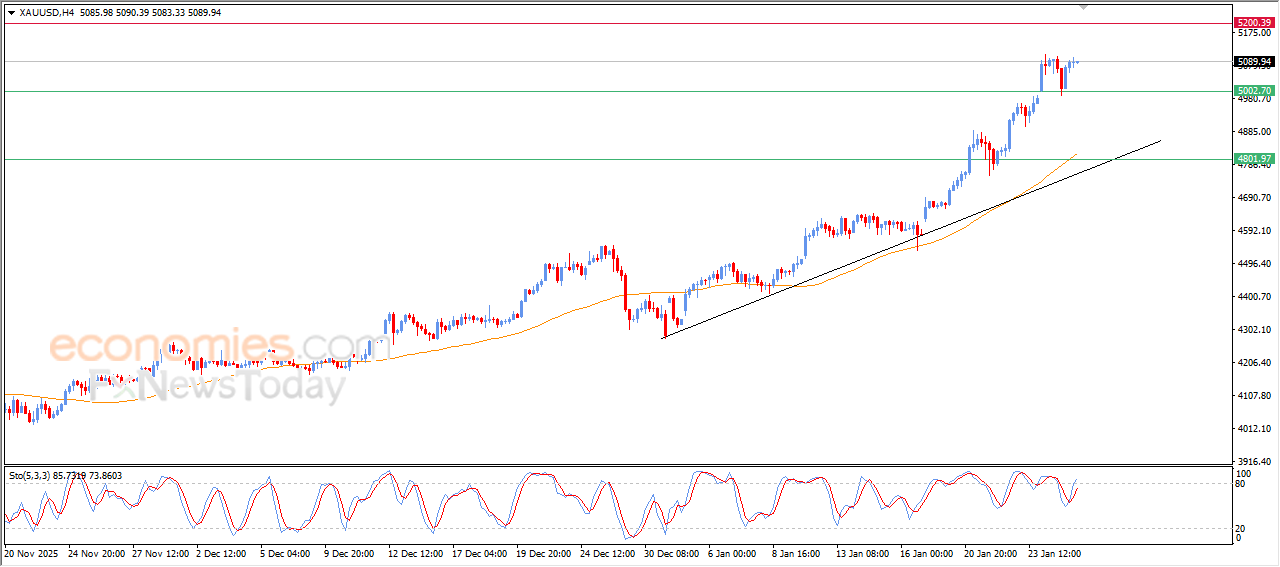Click the 12 Dec 12:00 date label
The height and width of the screenshot is (567, 1280).
[x=416, y=553]
